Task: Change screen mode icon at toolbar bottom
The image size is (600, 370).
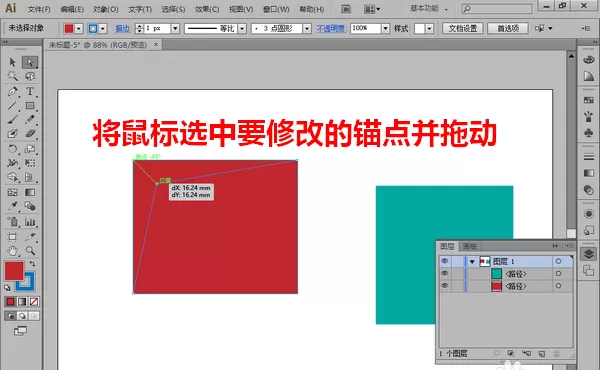Action: [21, 331]
